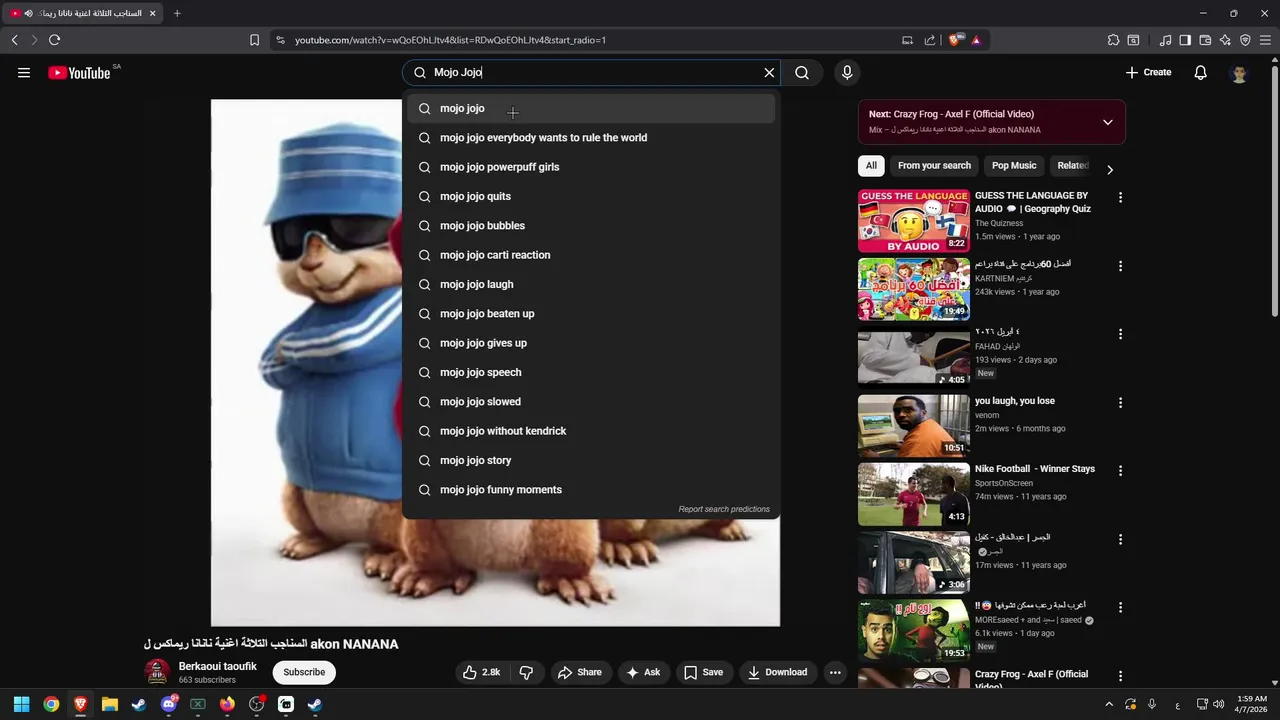Open Windows Start menu
Viewport: 1280px width, 720px height.
[x=21, y=704]
